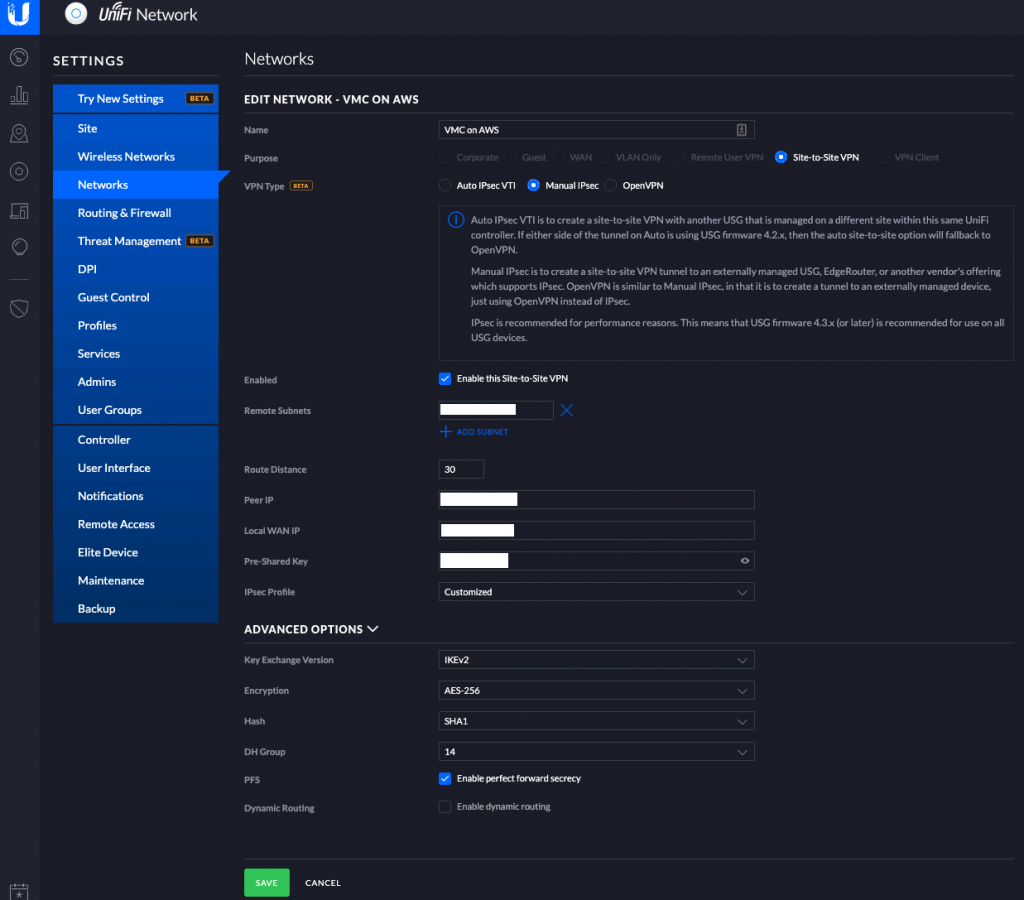Toggle Enable perfect forward secrecy checkbox
The image size is (1024, 900).
(x=445, y=778)
